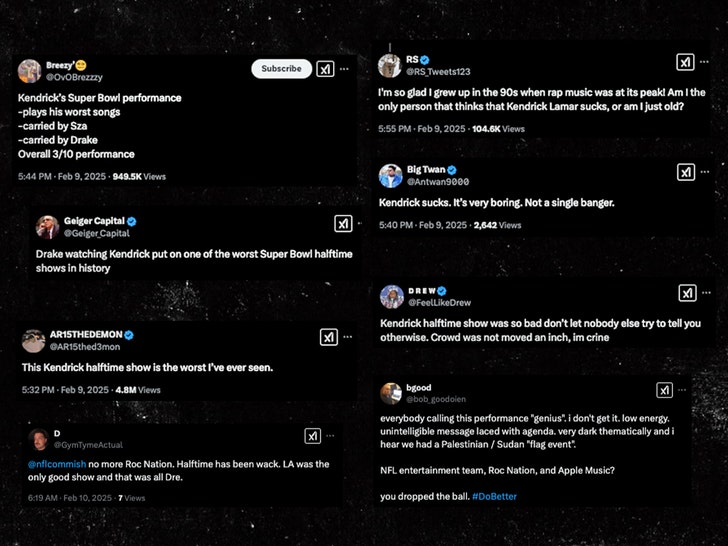Click the Grok icon on bgood's tweet

(x=665, y=390)
